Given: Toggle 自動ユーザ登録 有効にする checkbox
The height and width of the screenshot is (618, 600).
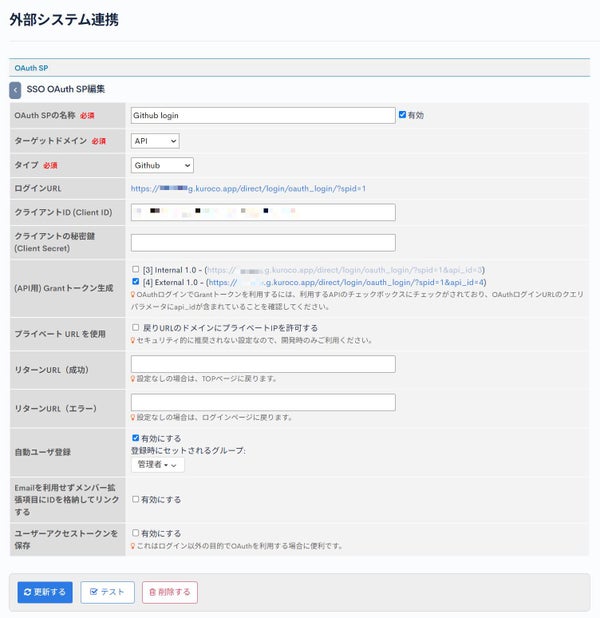Looking at the screenshot, I should point(136,438).
